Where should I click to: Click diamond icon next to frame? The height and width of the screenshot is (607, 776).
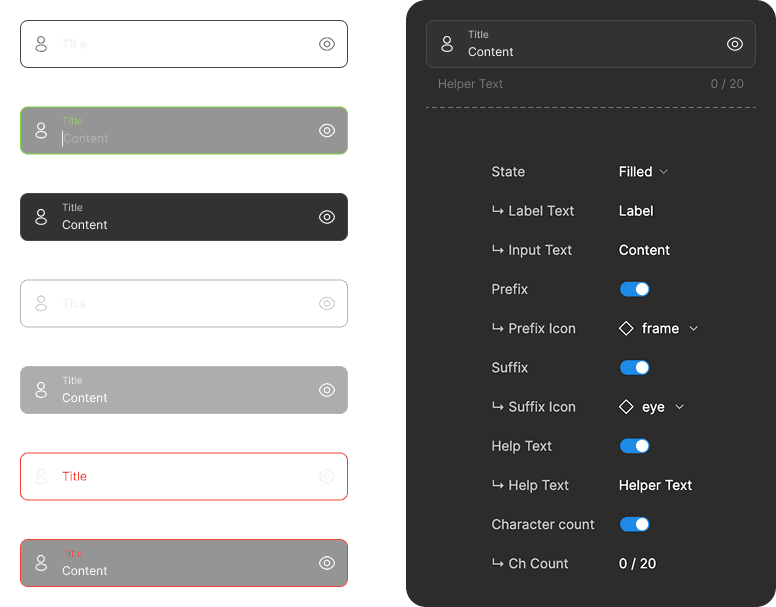click(626, 328)
